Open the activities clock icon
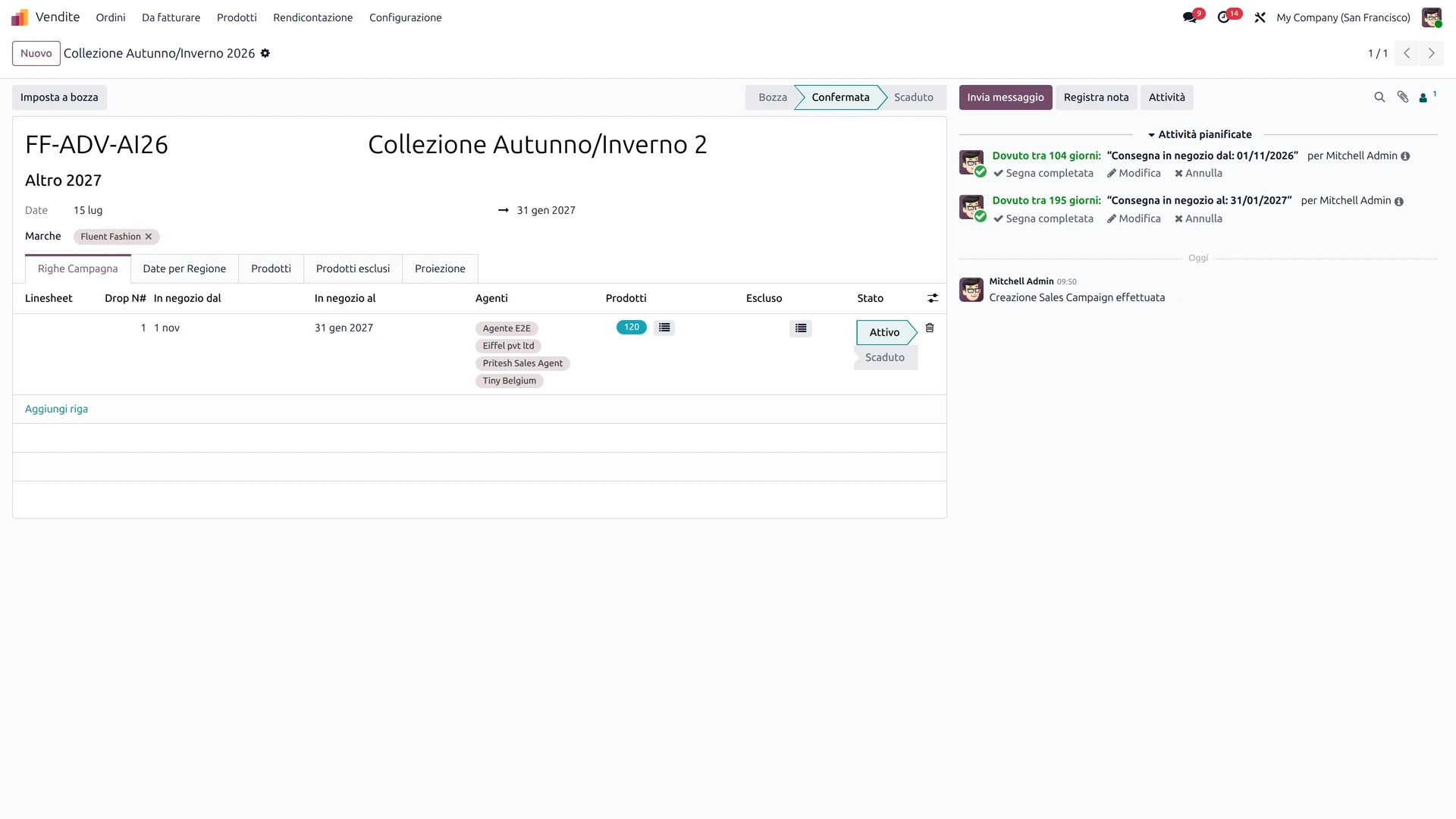The height and width of the screenshot is (819, 1456). [x=1223, y=17]
